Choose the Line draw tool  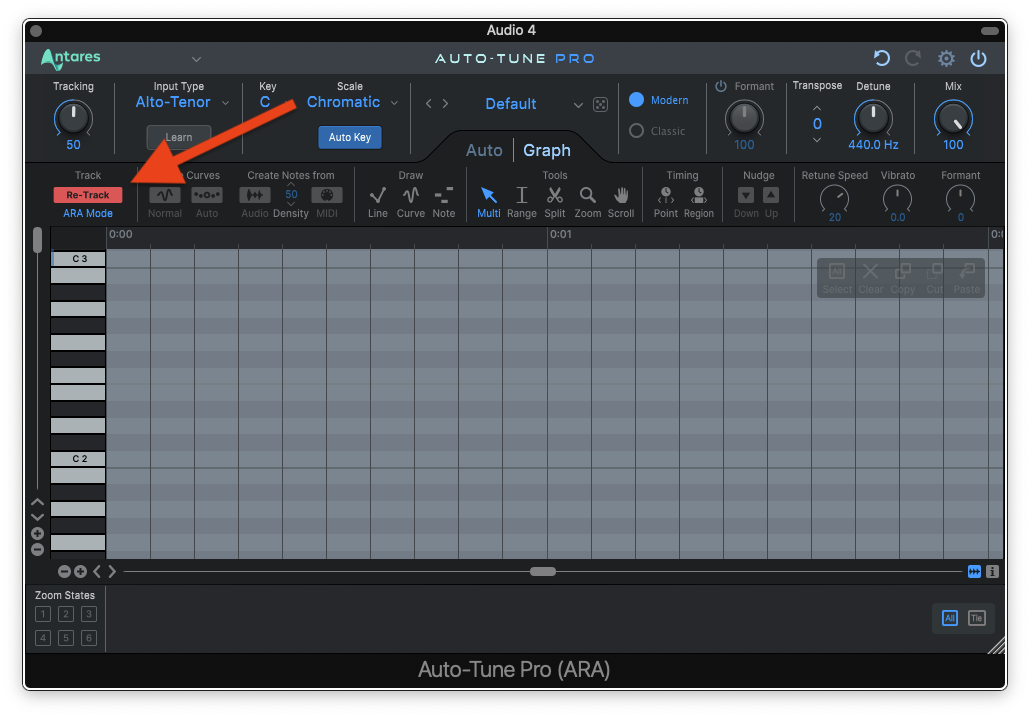tap(378, 195)
